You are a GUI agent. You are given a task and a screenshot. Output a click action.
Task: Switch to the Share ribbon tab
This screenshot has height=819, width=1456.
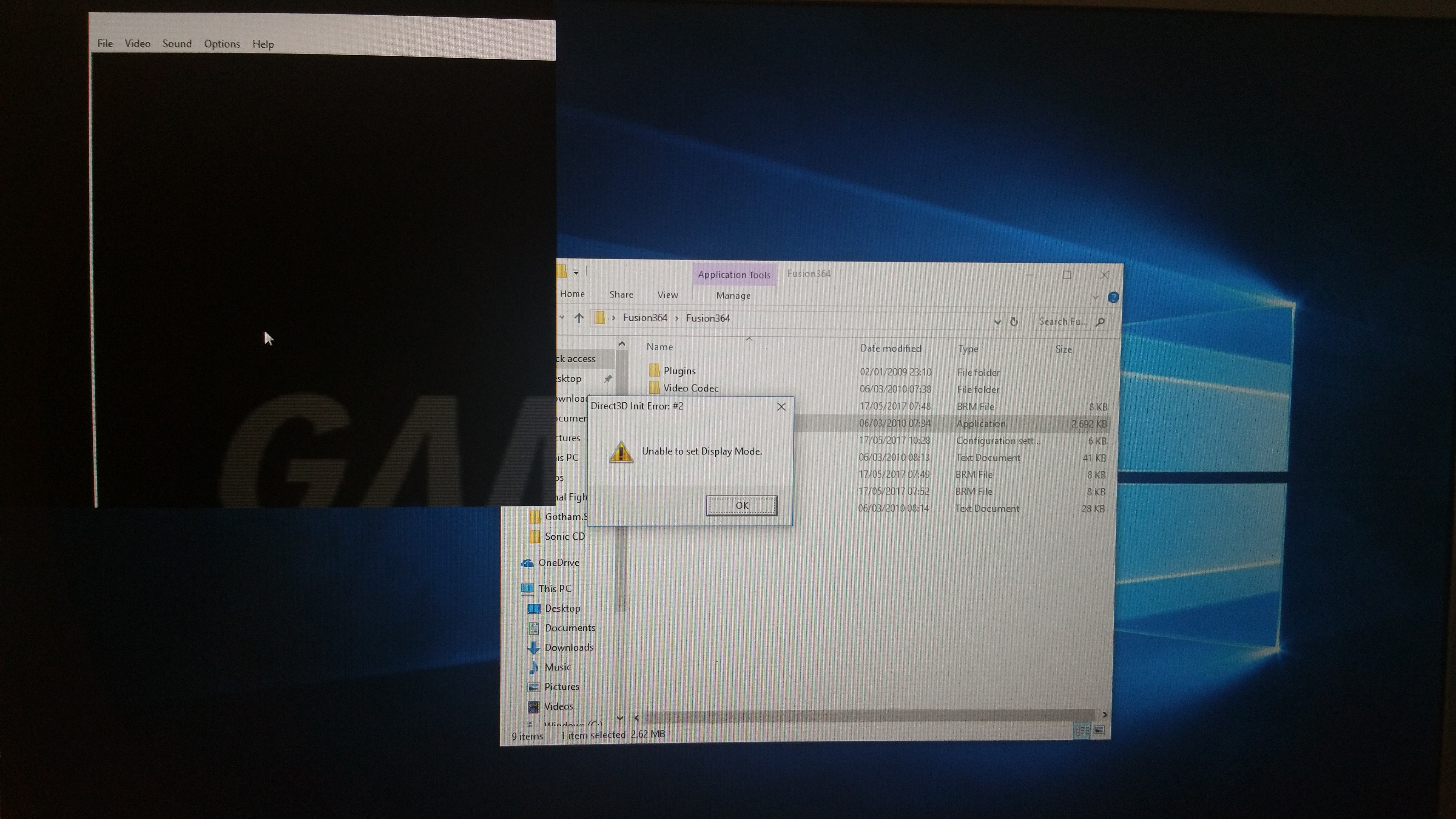pos(621,294)
